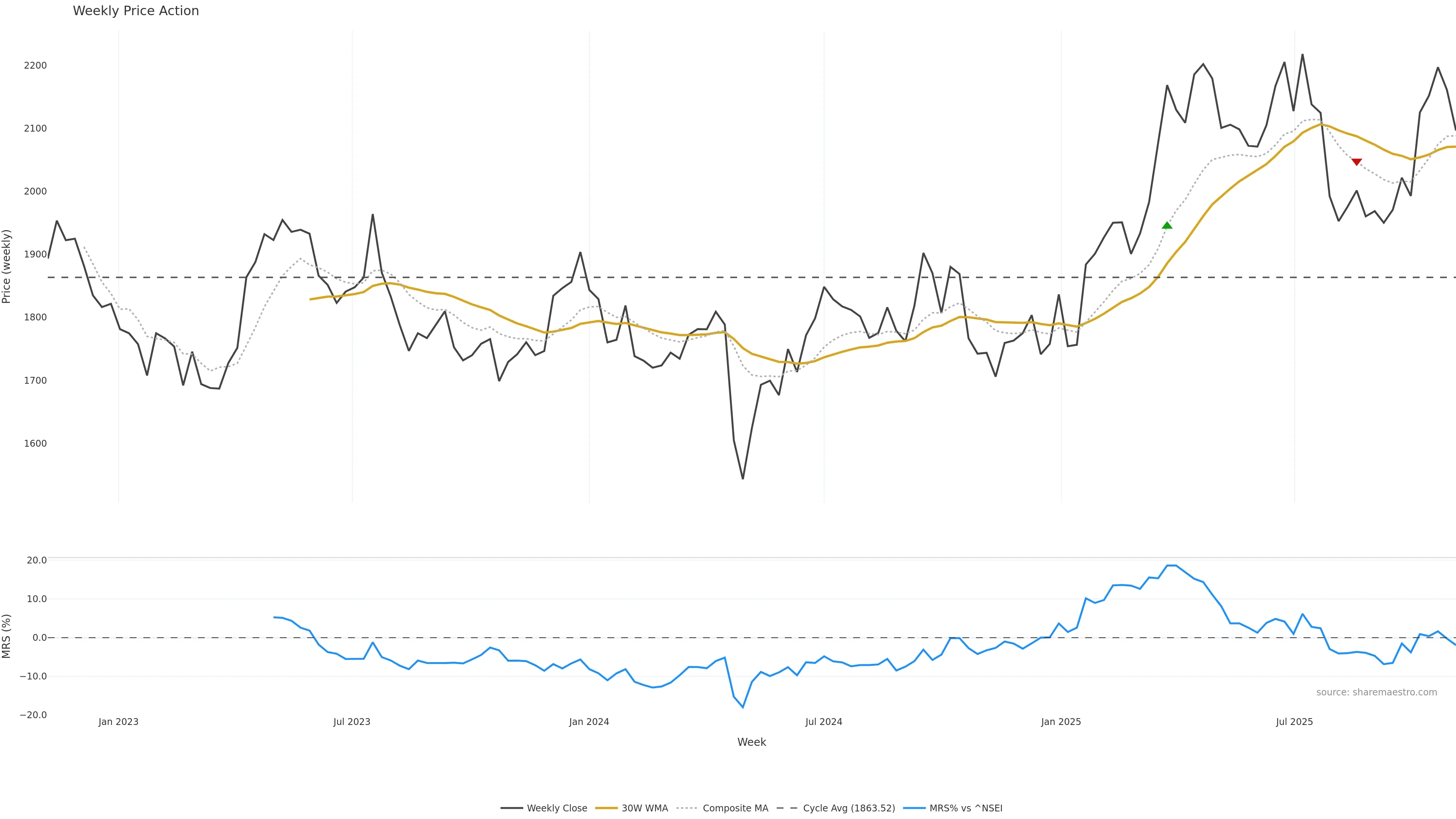1456x819 pixels.
Task: Click the Jan 2024 x-axis tick label
Action: [589, 722]
